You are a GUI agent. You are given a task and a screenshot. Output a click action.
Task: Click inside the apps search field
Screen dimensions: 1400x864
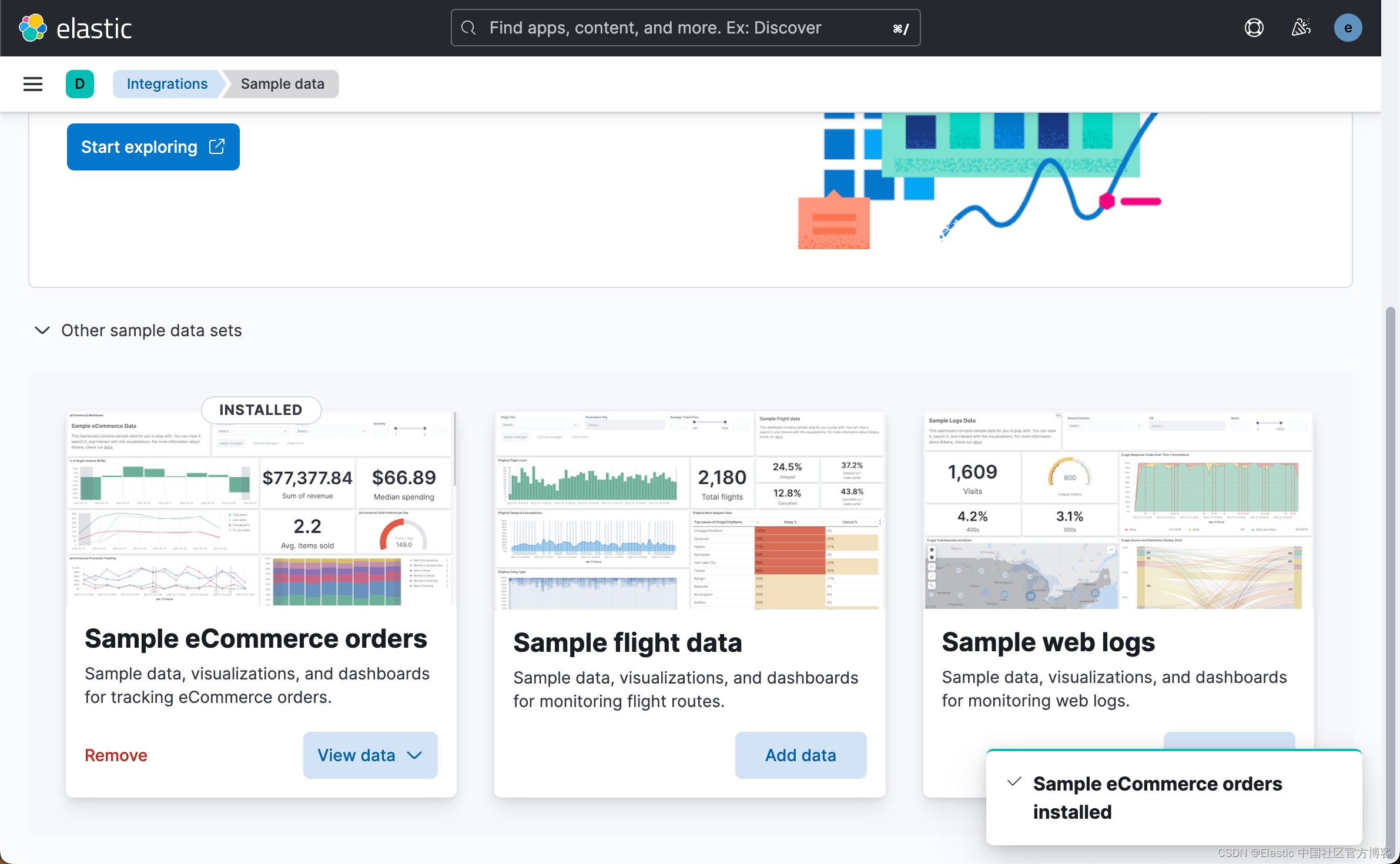[x=676, y=28]
